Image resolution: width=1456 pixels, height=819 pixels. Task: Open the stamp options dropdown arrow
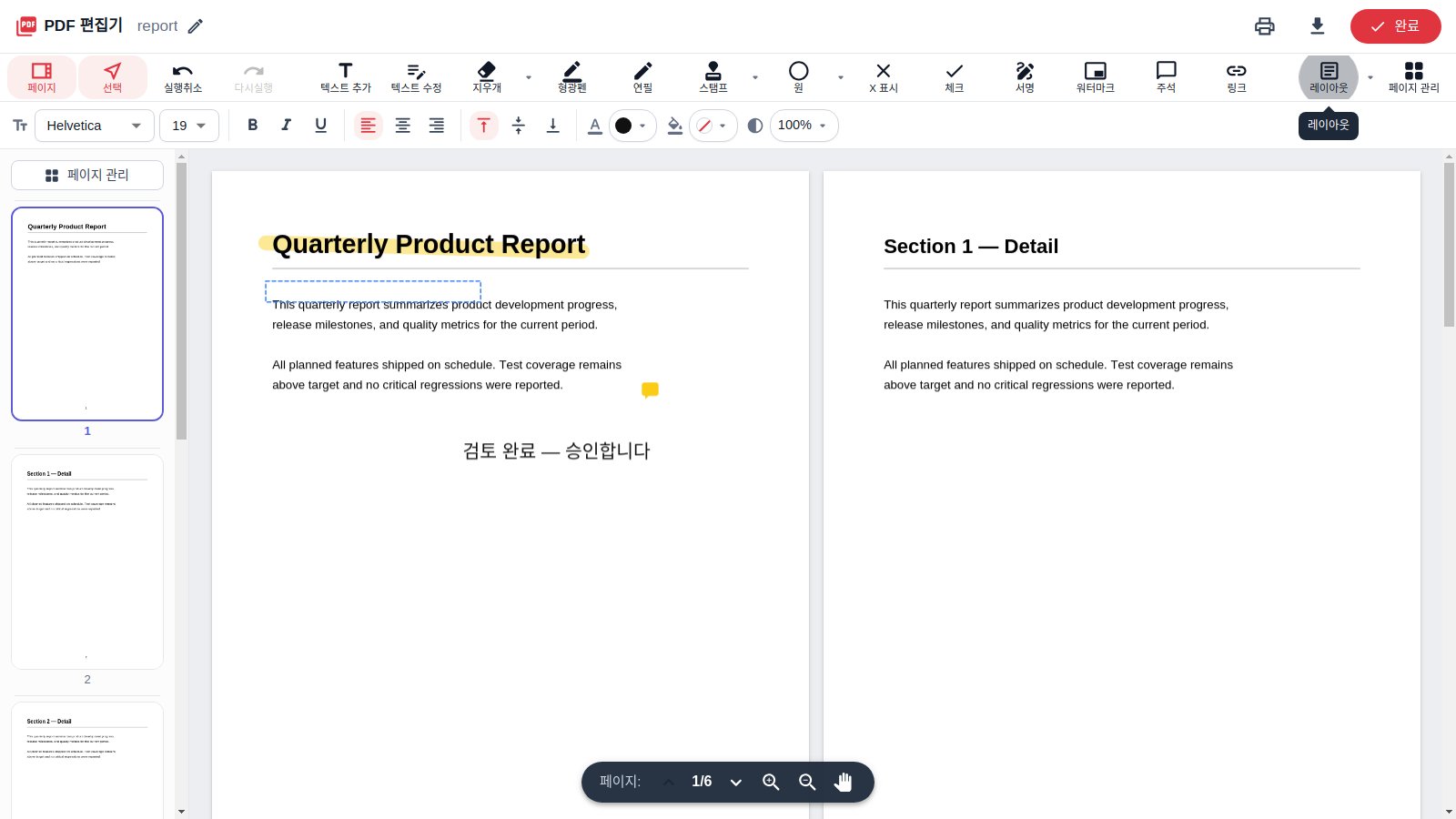(x=755, y=77)
